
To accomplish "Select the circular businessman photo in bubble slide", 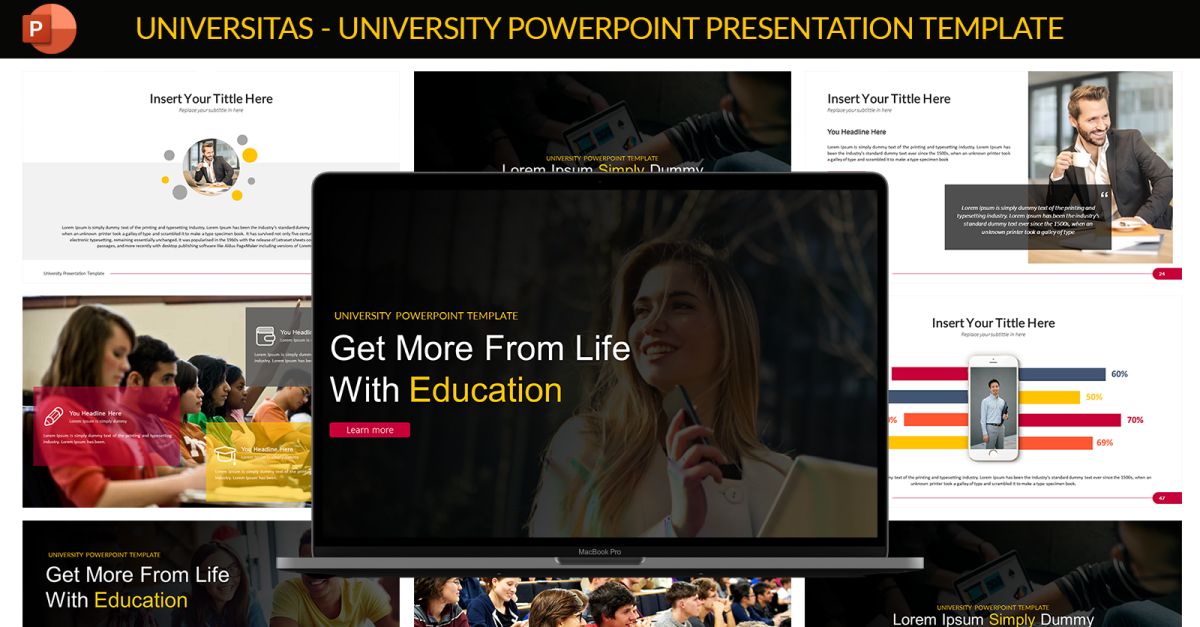I will [x=211, y=166].
